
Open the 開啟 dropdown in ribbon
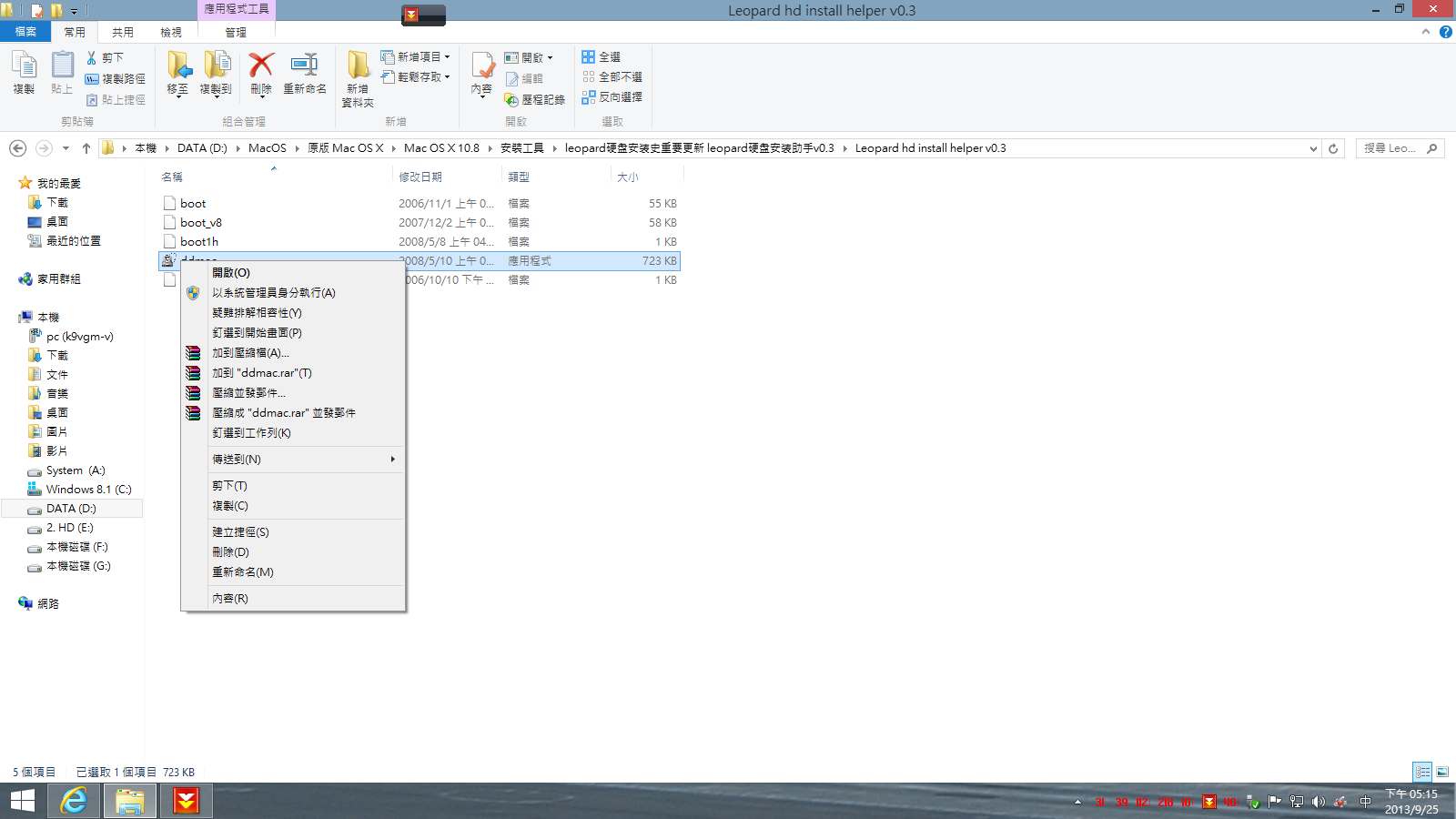click(529, 57)
